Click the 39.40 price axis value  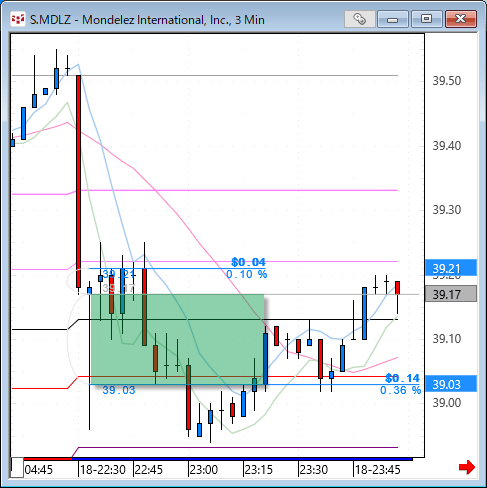coord(447,146)
